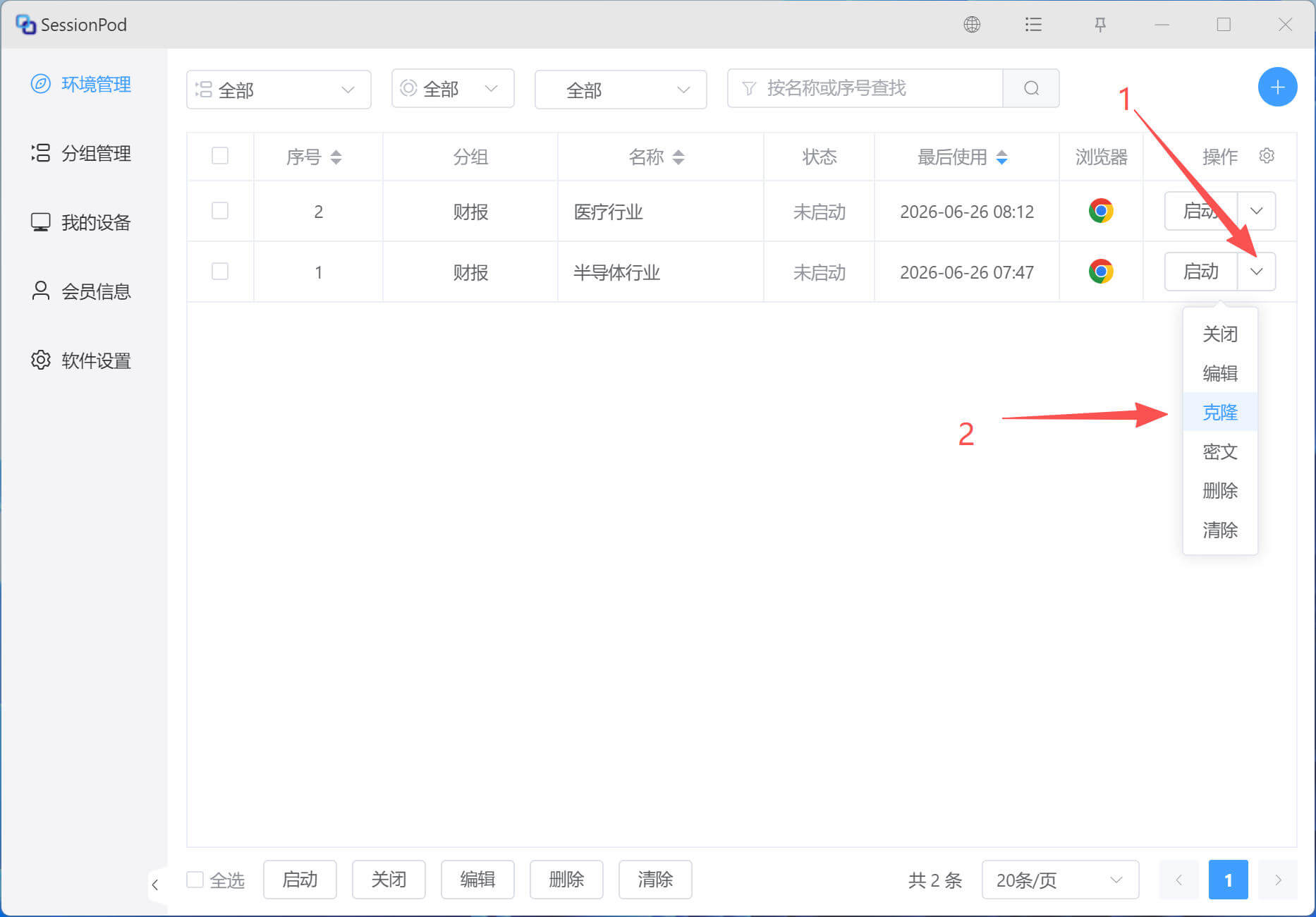The height and width of the screenshot is (917, 1316).
Task: Click 未启动 status in 半导体行业 row
Action: pyautogui.click(x=819, y=272)
